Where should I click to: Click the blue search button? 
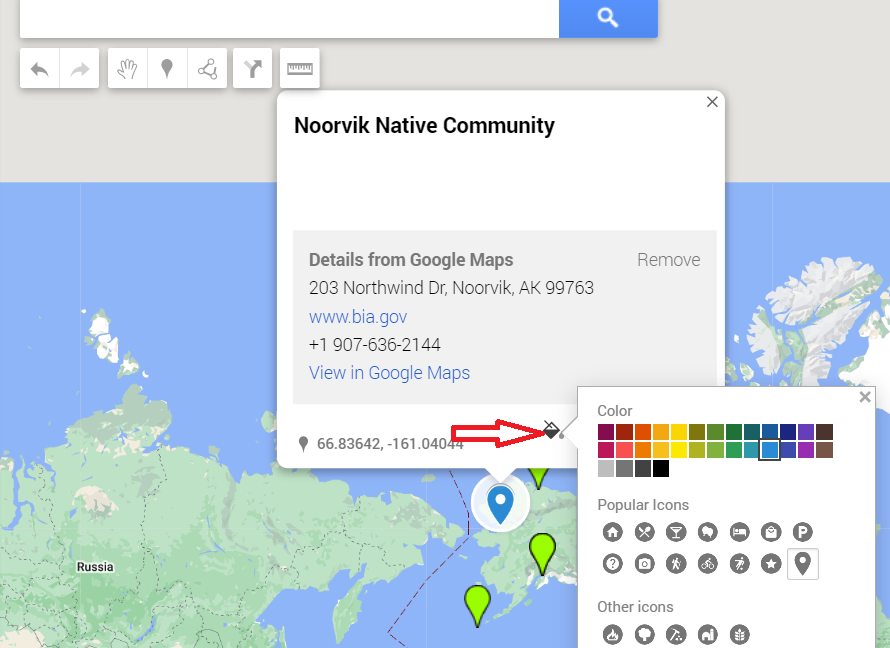click(x=607, y=18)
